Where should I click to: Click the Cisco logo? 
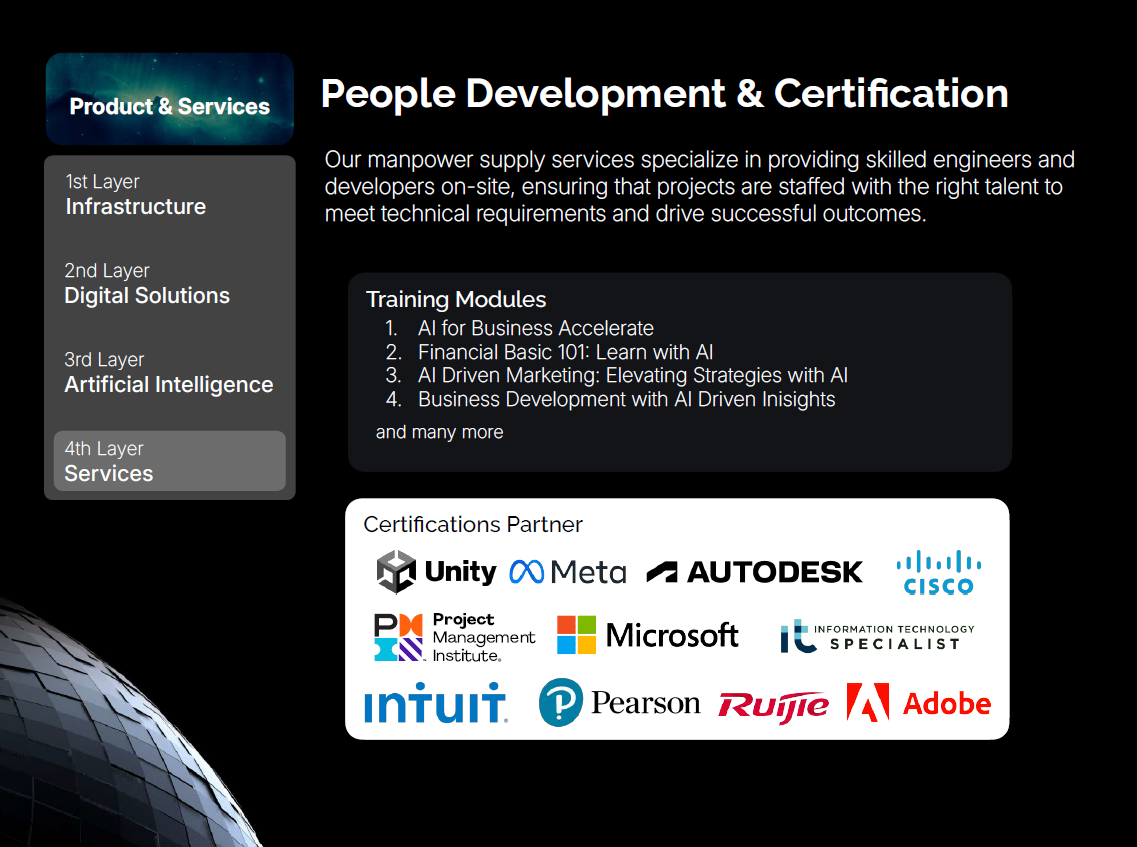(x=938, y=572)
